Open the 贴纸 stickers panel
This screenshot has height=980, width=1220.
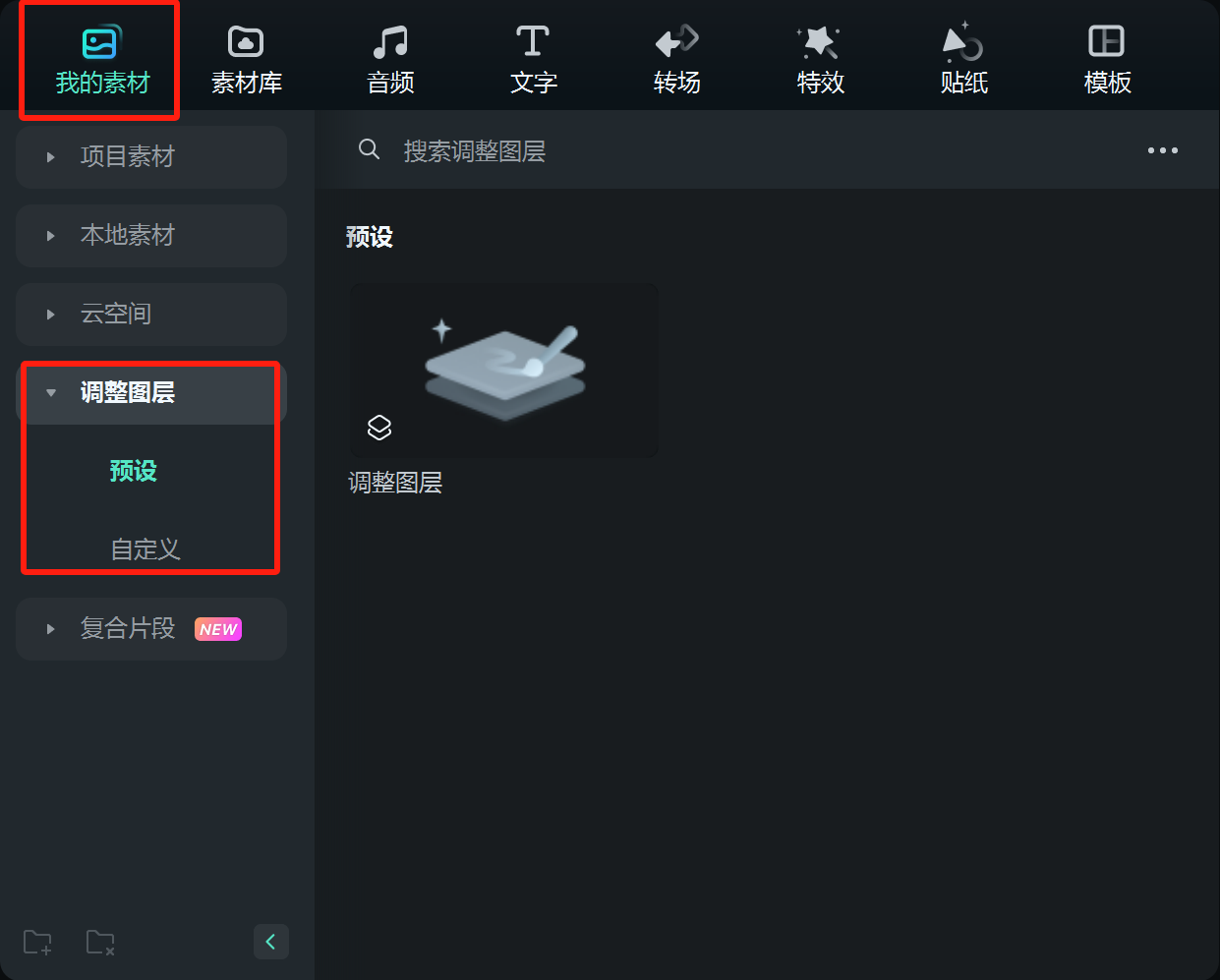(963, 56)
